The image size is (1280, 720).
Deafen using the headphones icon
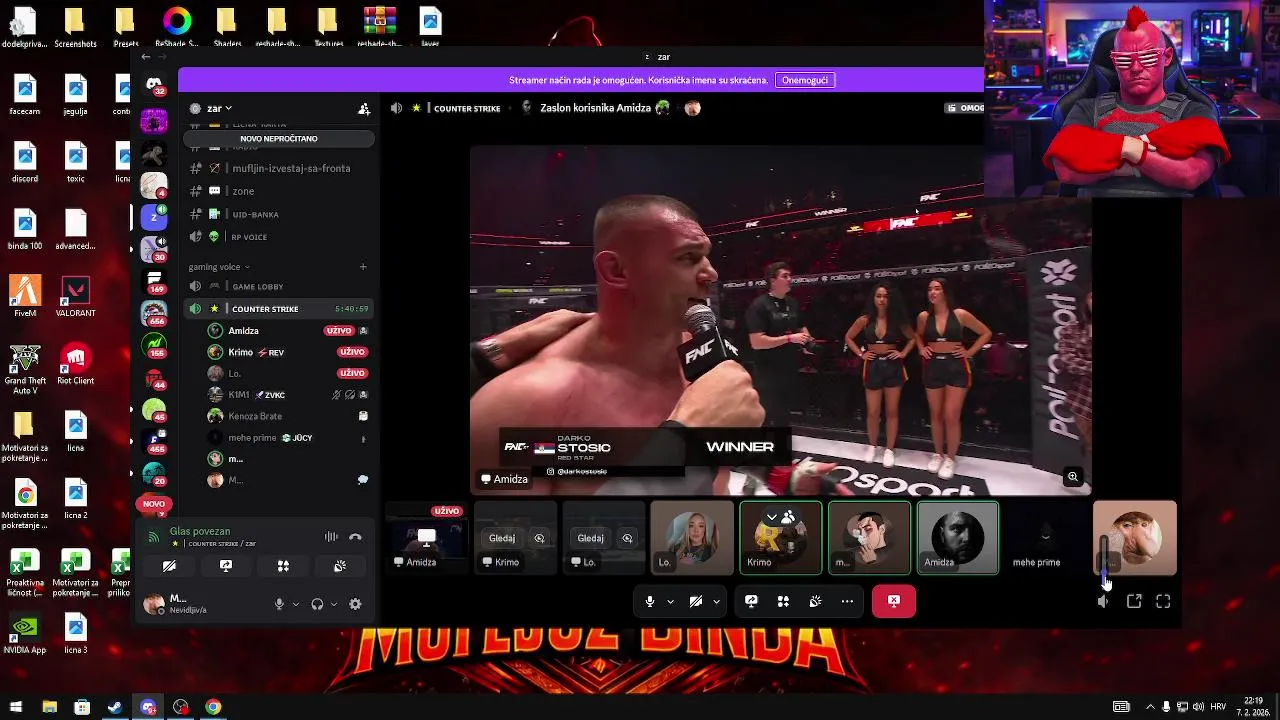[317, 604]
